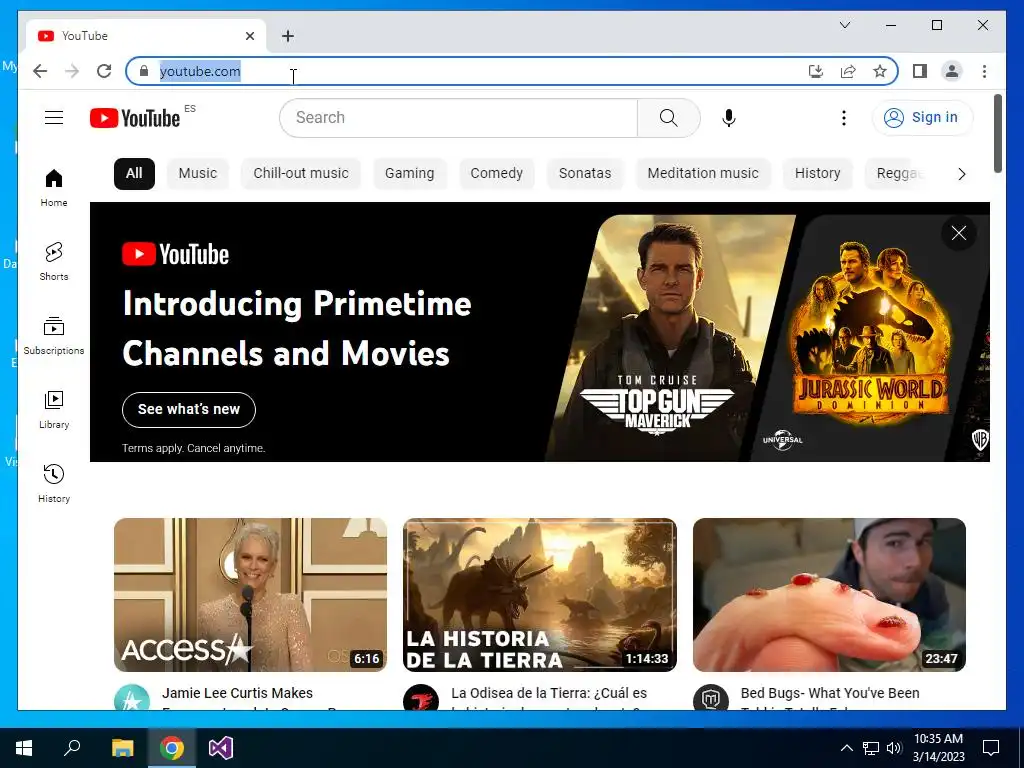Viewport: 1024px width, 768px height.
Task: Select the Music filter chip
Action: 198,174
